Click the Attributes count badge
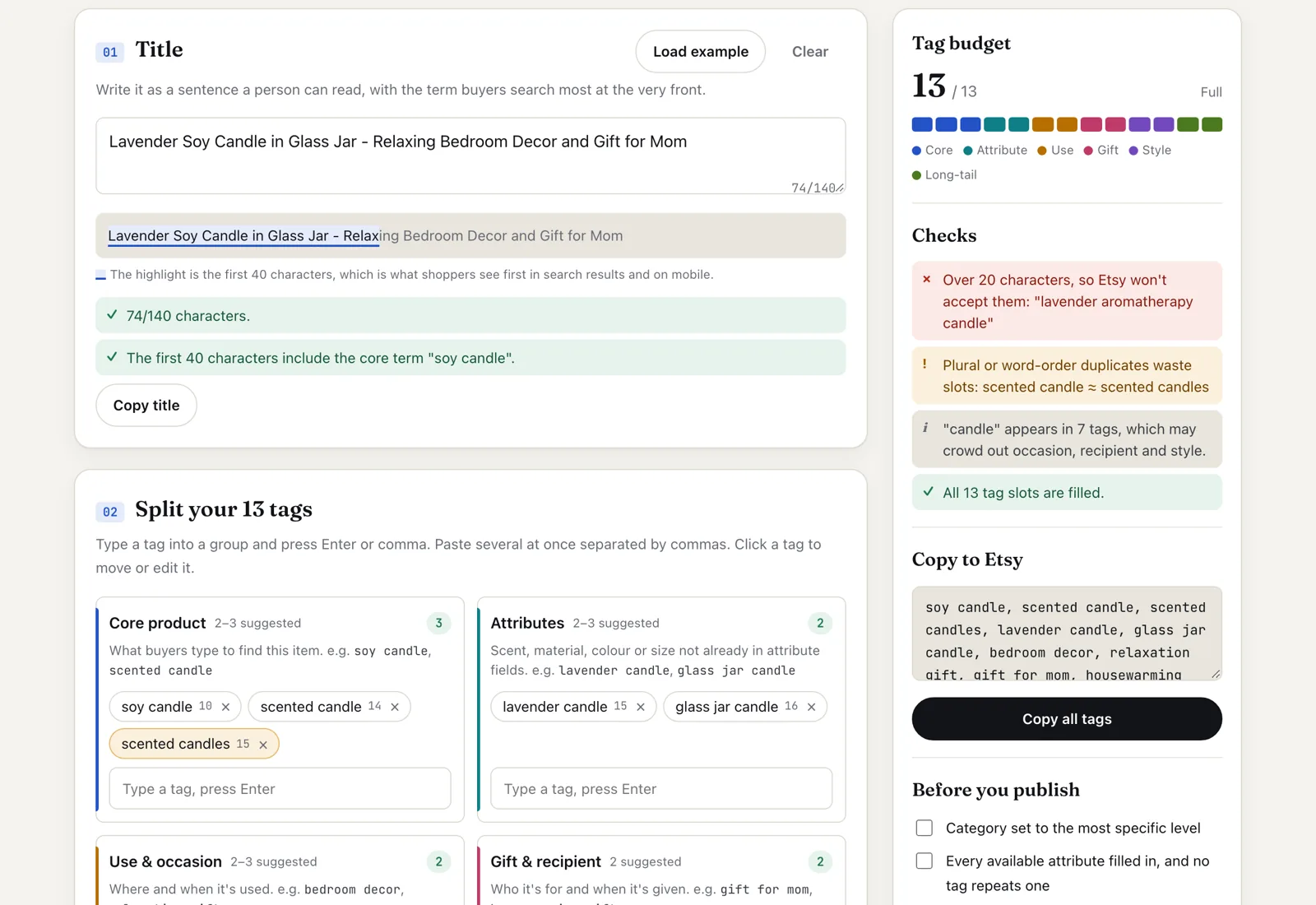The width and height of the screenshot is (1316, 905). (820, 624)
